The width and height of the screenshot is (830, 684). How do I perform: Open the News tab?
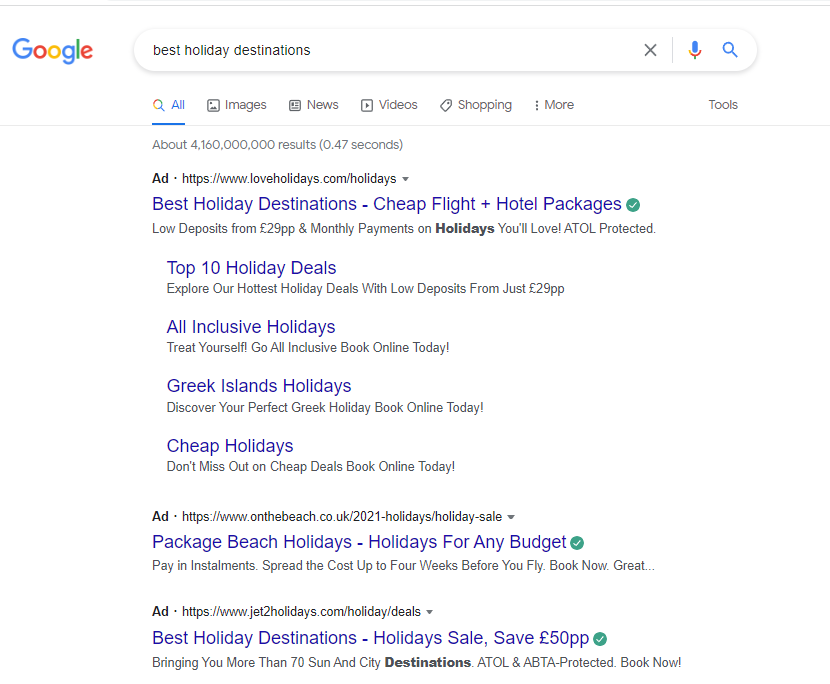(x=314, y=105)
